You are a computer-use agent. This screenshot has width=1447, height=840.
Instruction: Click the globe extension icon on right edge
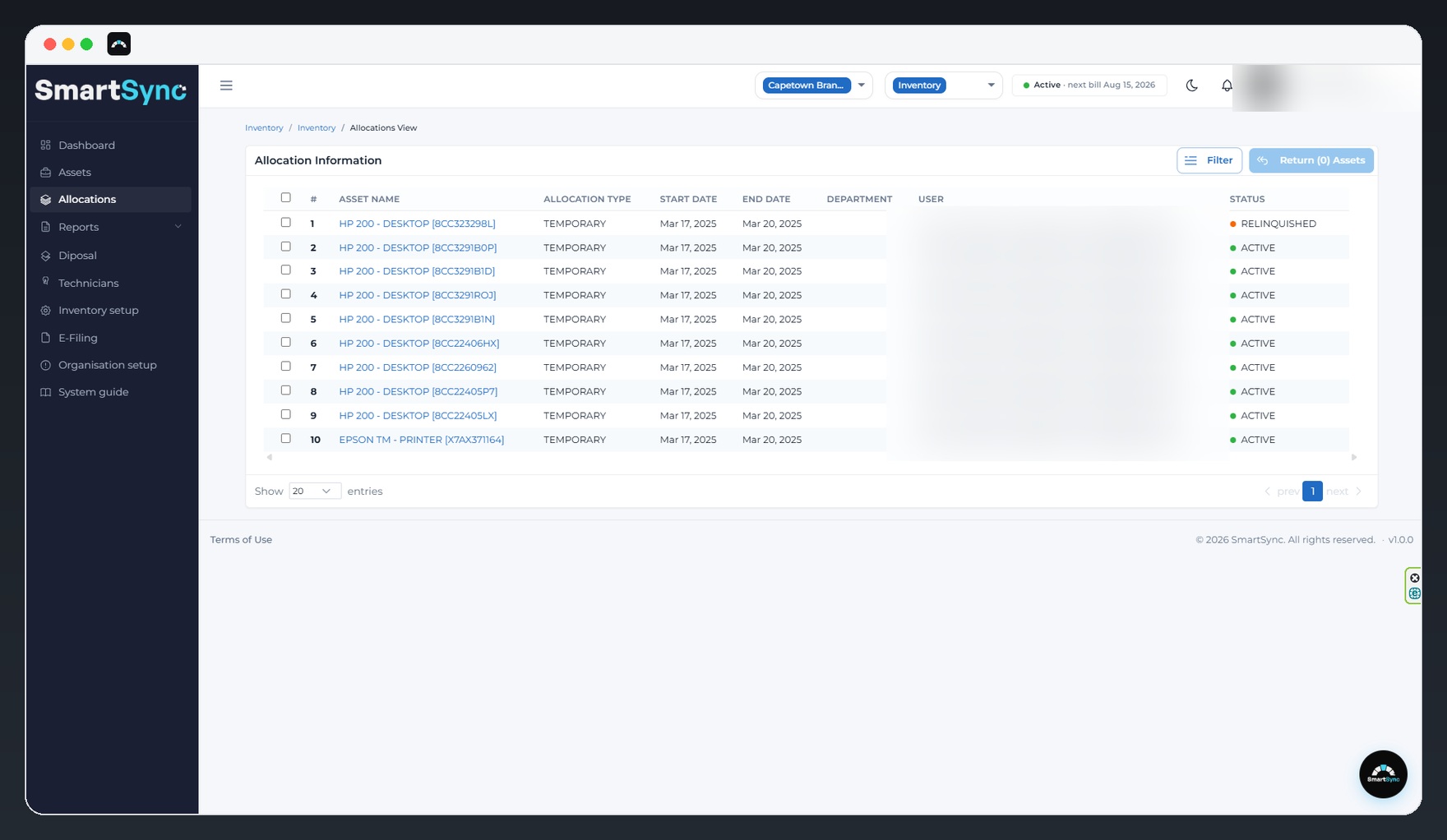tap(1414, 593)
